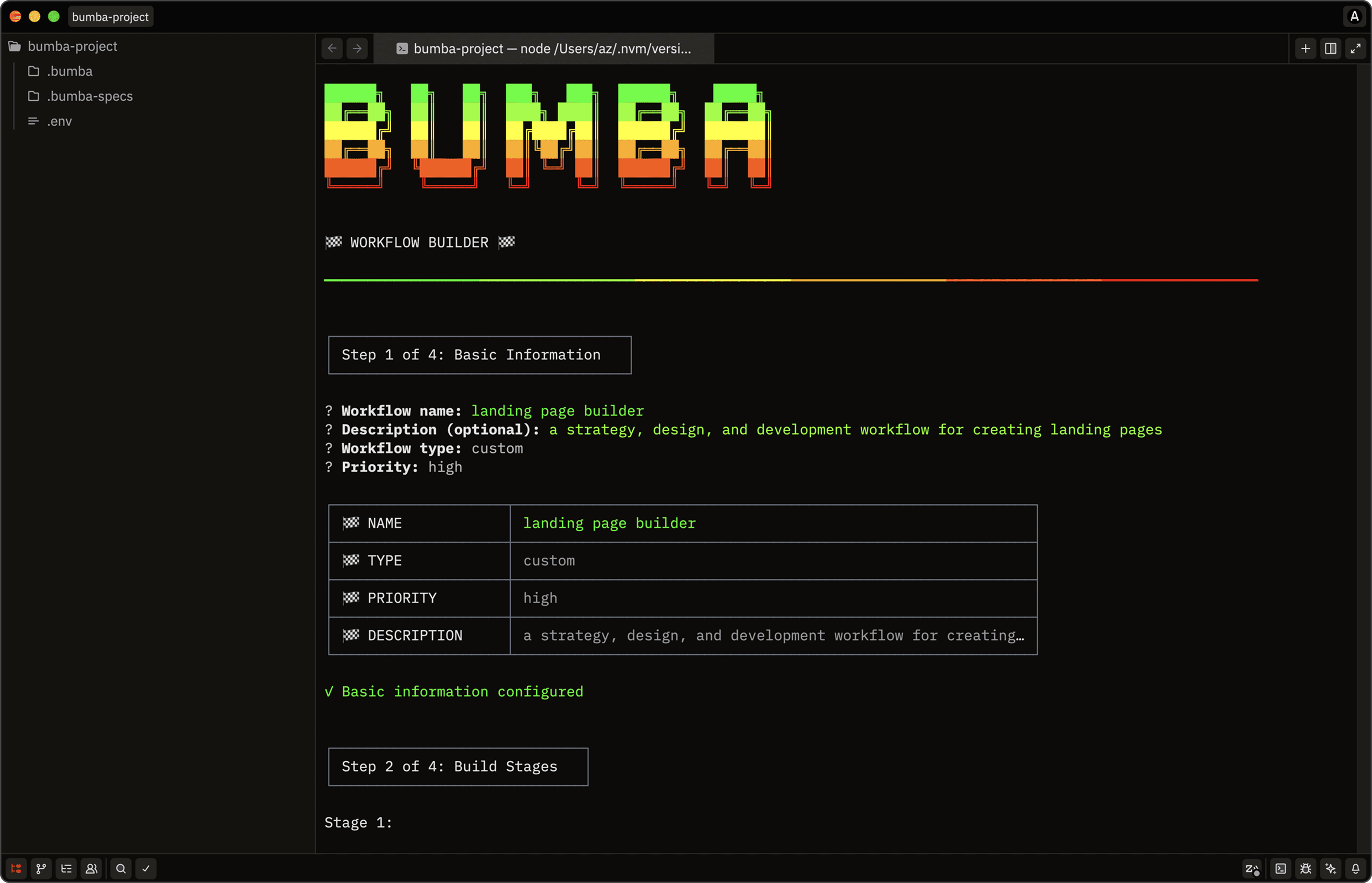The width and height of the screenshot is (1372, 883).
Task: Click new tab plus button
Action: [x=1305, y=49]
